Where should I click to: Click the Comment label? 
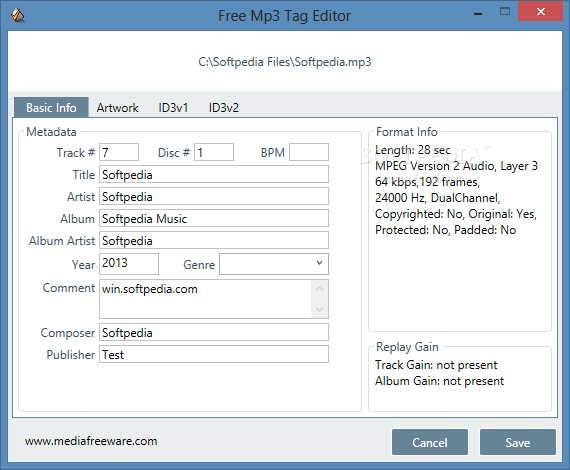[x=69, y=288]
